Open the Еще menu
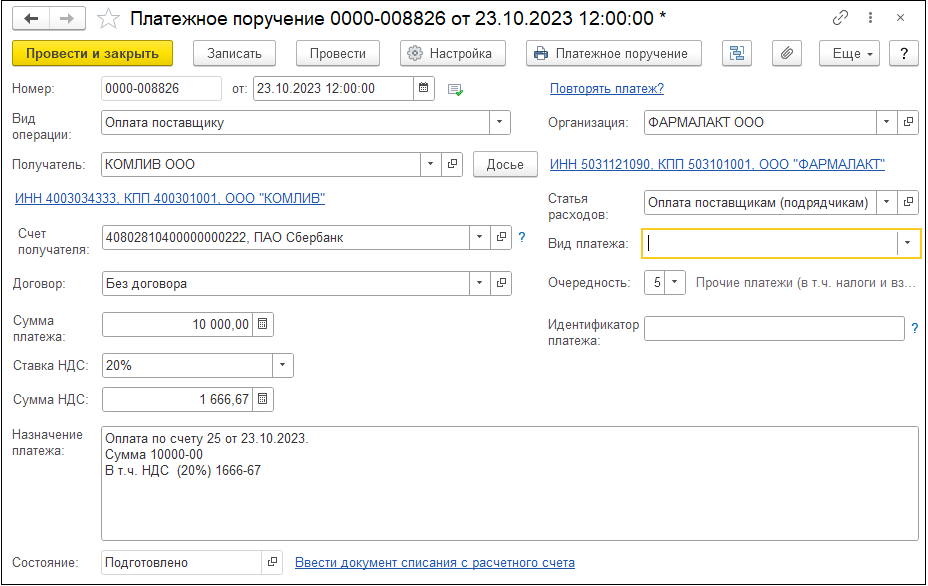This screenshot has height=586, width=928. click(x=848, y=53)
